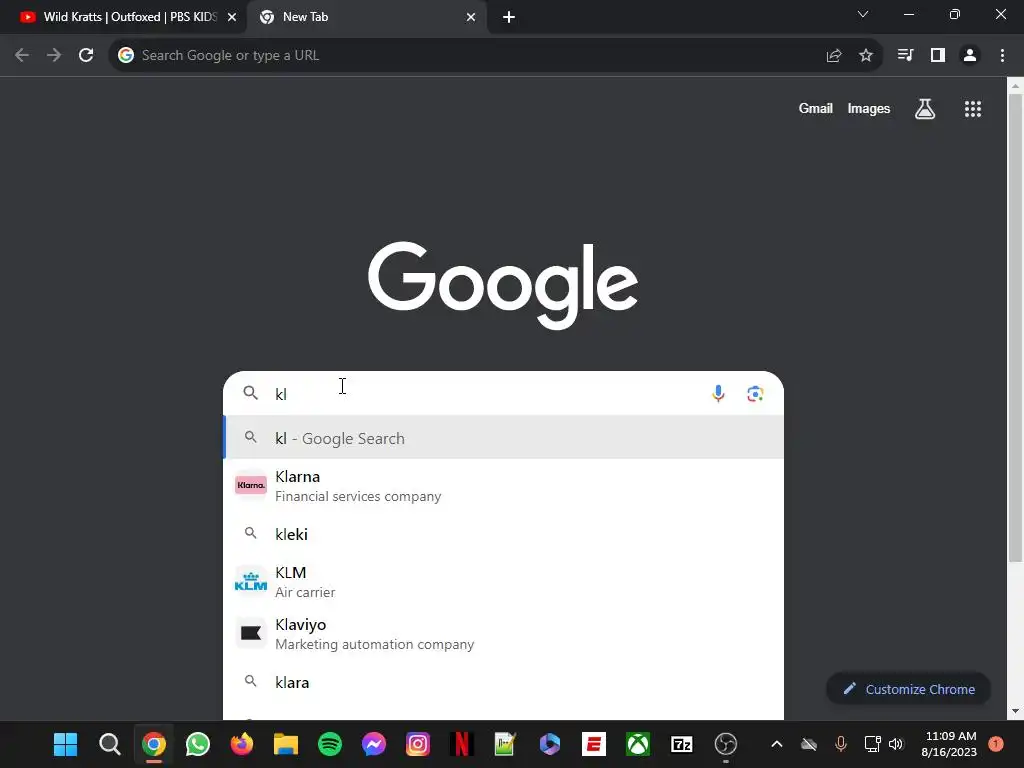Start voice search with the microphone icon

[718, 394]
